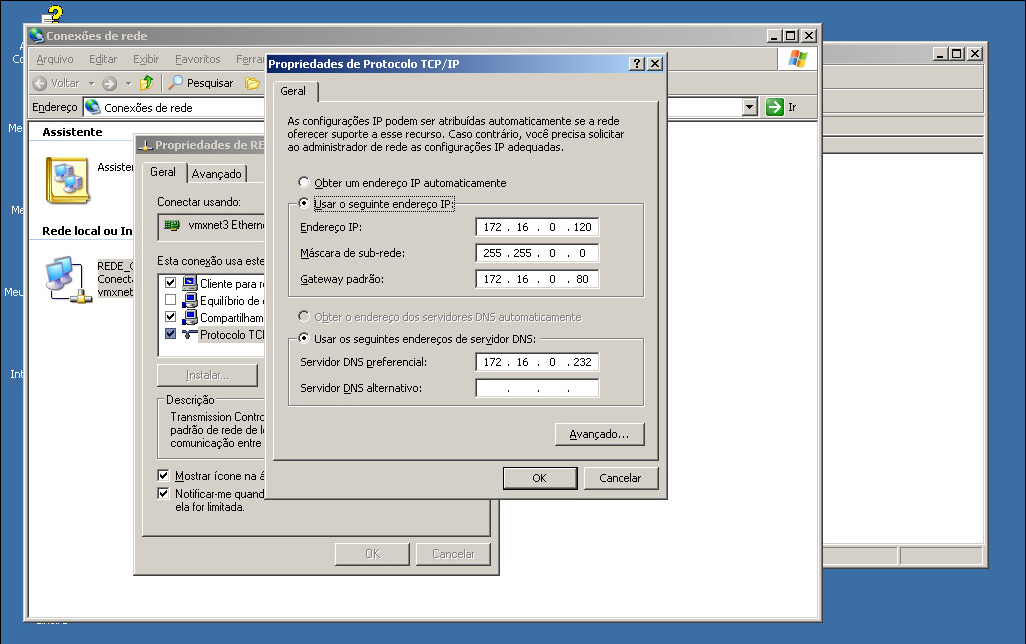Image resolution: width=1026 pixels, height=644 pixels.
Task: Maximize the background window on the right
Action: 957,54
